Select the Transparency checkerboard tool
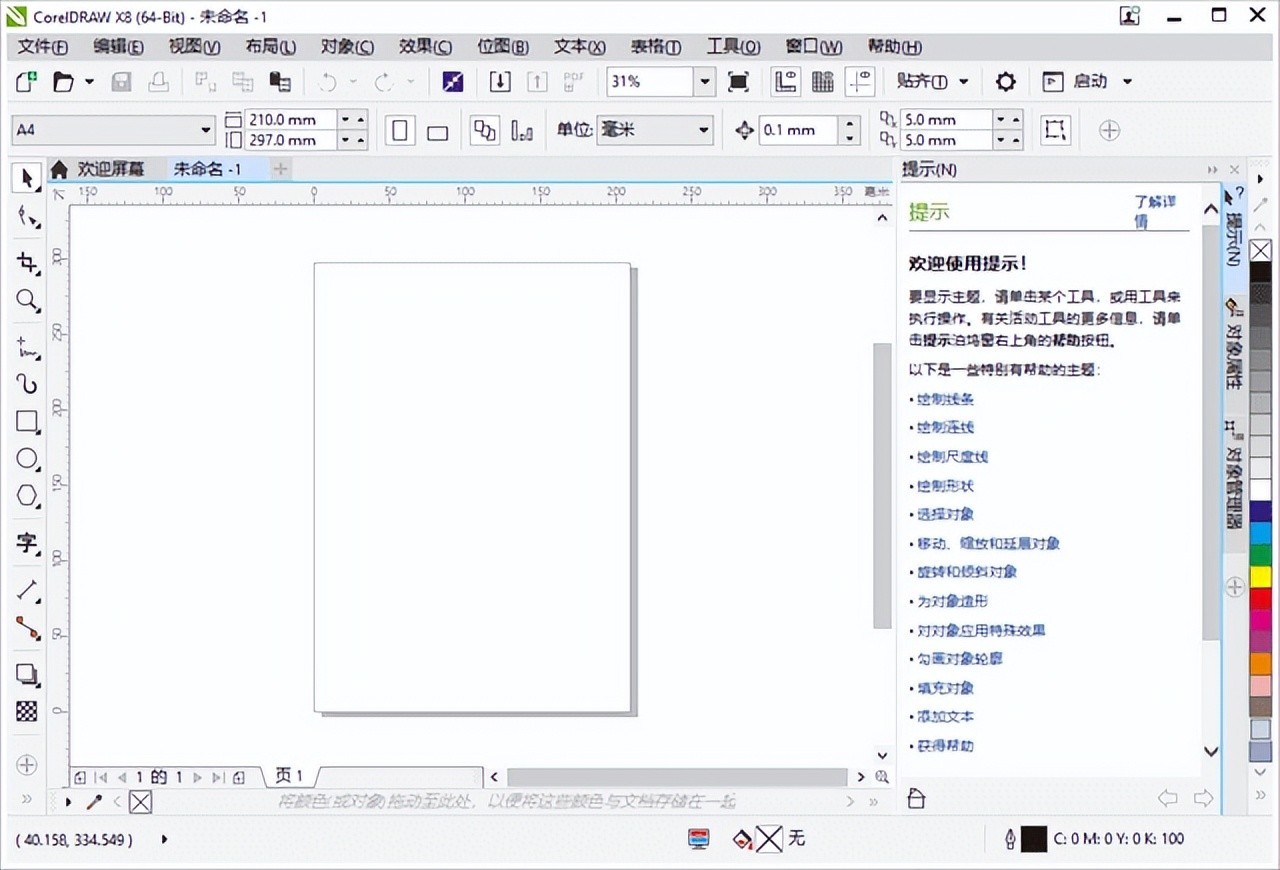 click(27, 711)
